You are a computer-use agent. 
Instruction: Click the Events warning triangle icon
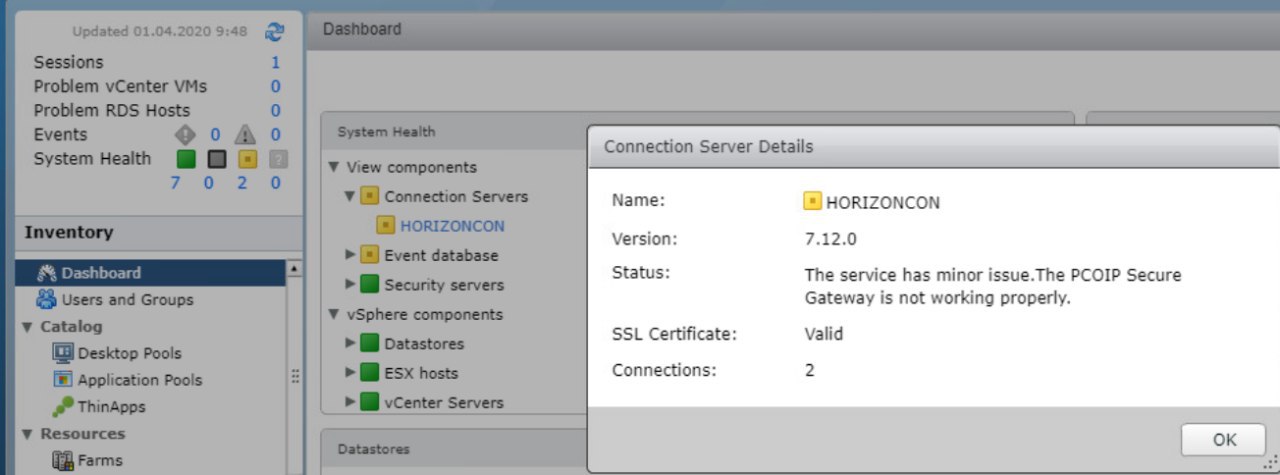pyautogui.click(x=245, y=134)
